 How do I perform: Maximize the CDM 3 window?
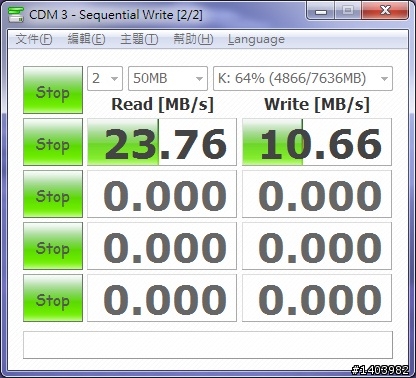click(x=348, y=11)
